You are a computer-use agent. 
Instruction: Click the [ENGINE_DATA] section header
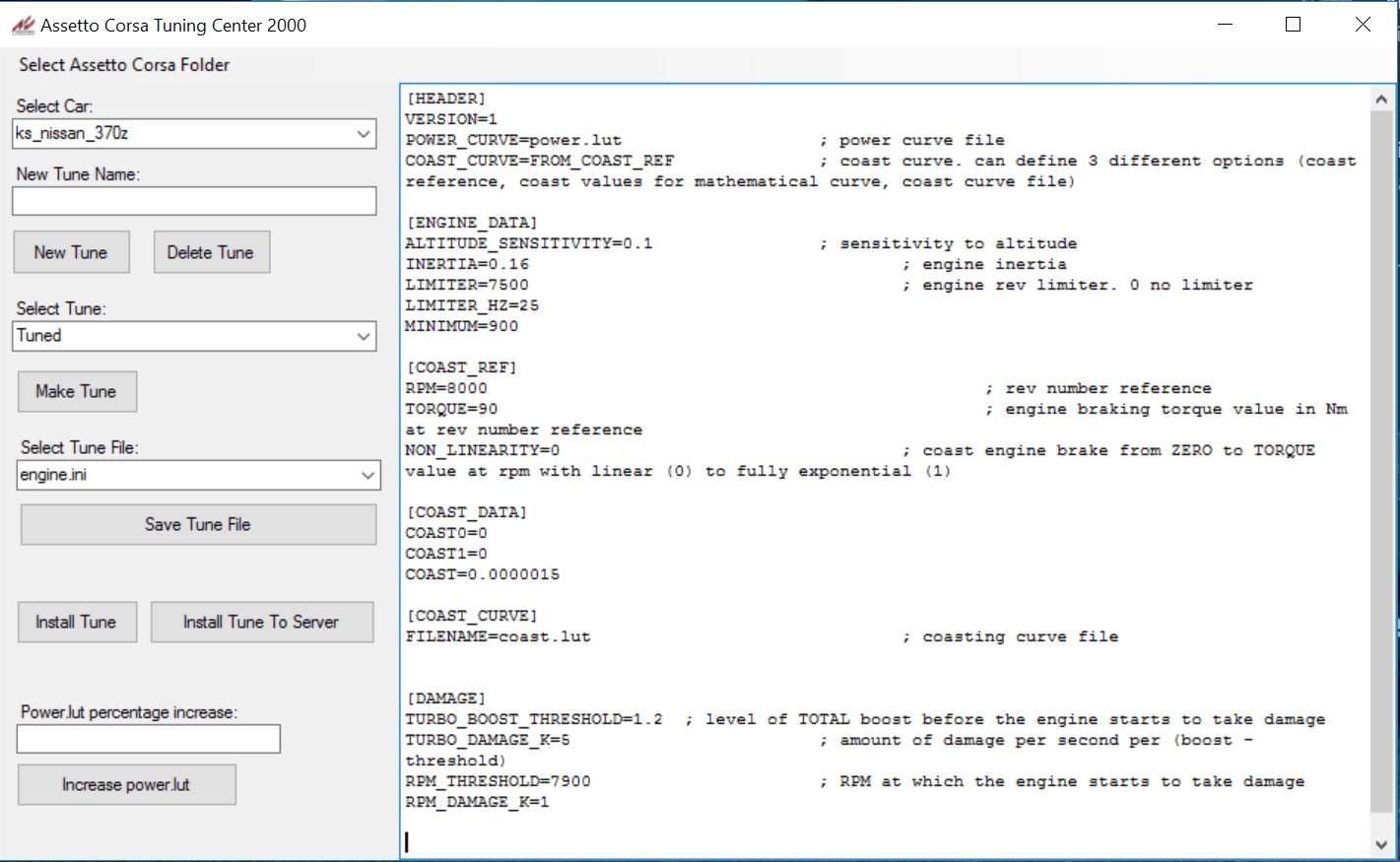point(471,223)
